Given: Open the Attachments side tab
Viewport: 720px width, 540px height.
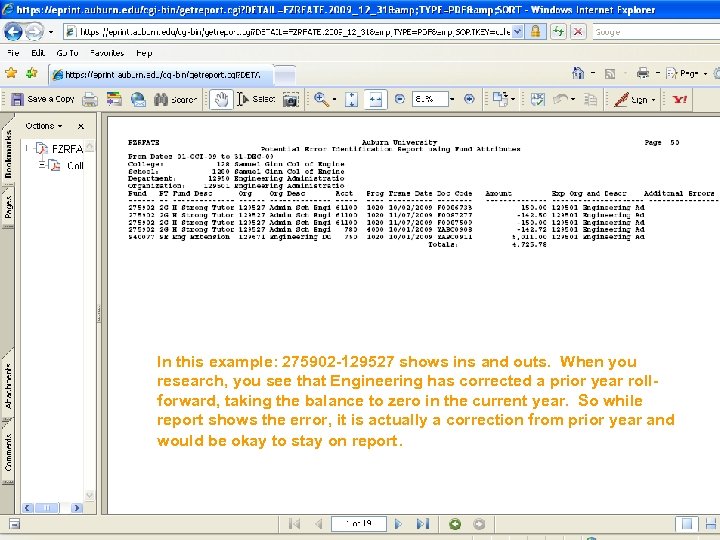Looking at the screenshot, I should (8, 387).
